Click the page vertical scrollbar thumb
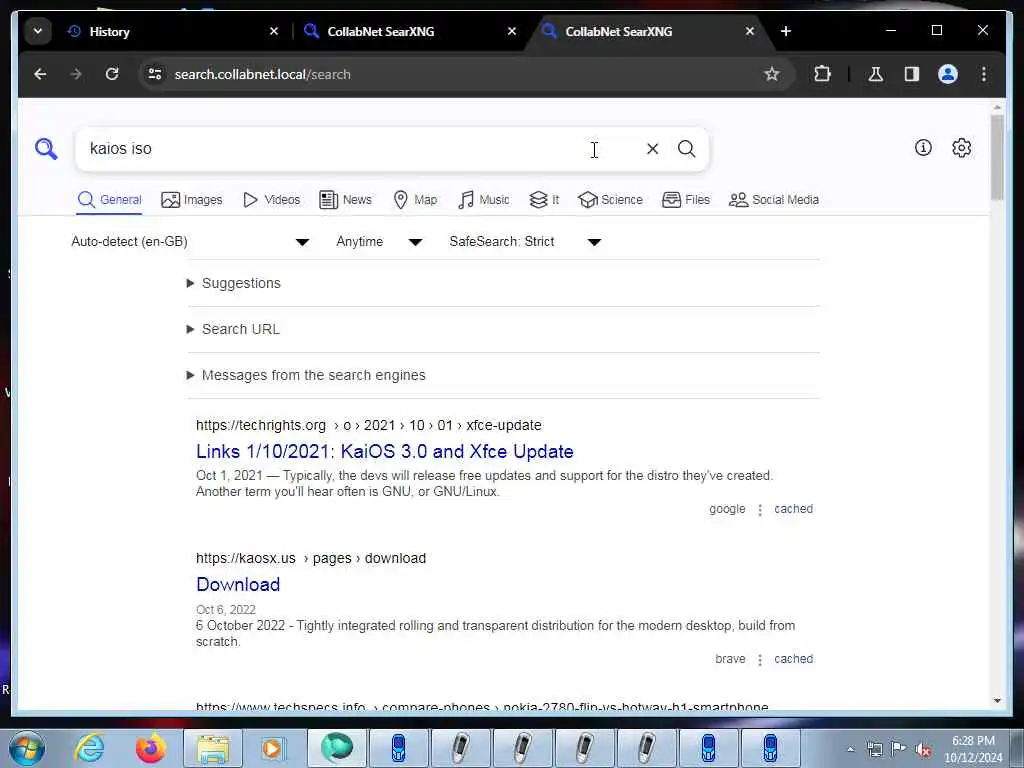The height and width of the screenshot is (768, 1024). 997,157
